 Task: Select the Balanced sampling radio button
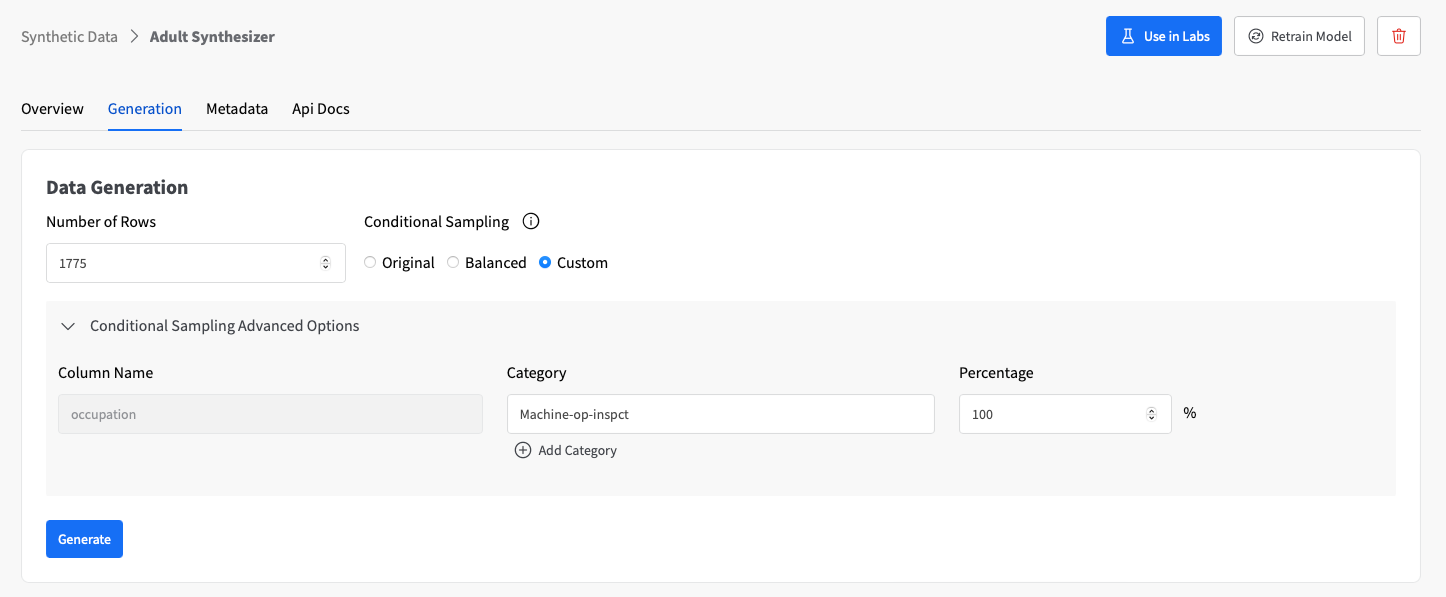tap(453, 263)
